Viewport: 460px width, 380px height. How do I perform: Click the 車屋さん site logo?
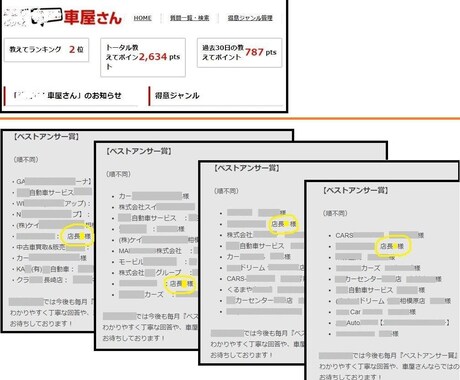[x=63, y=17]
